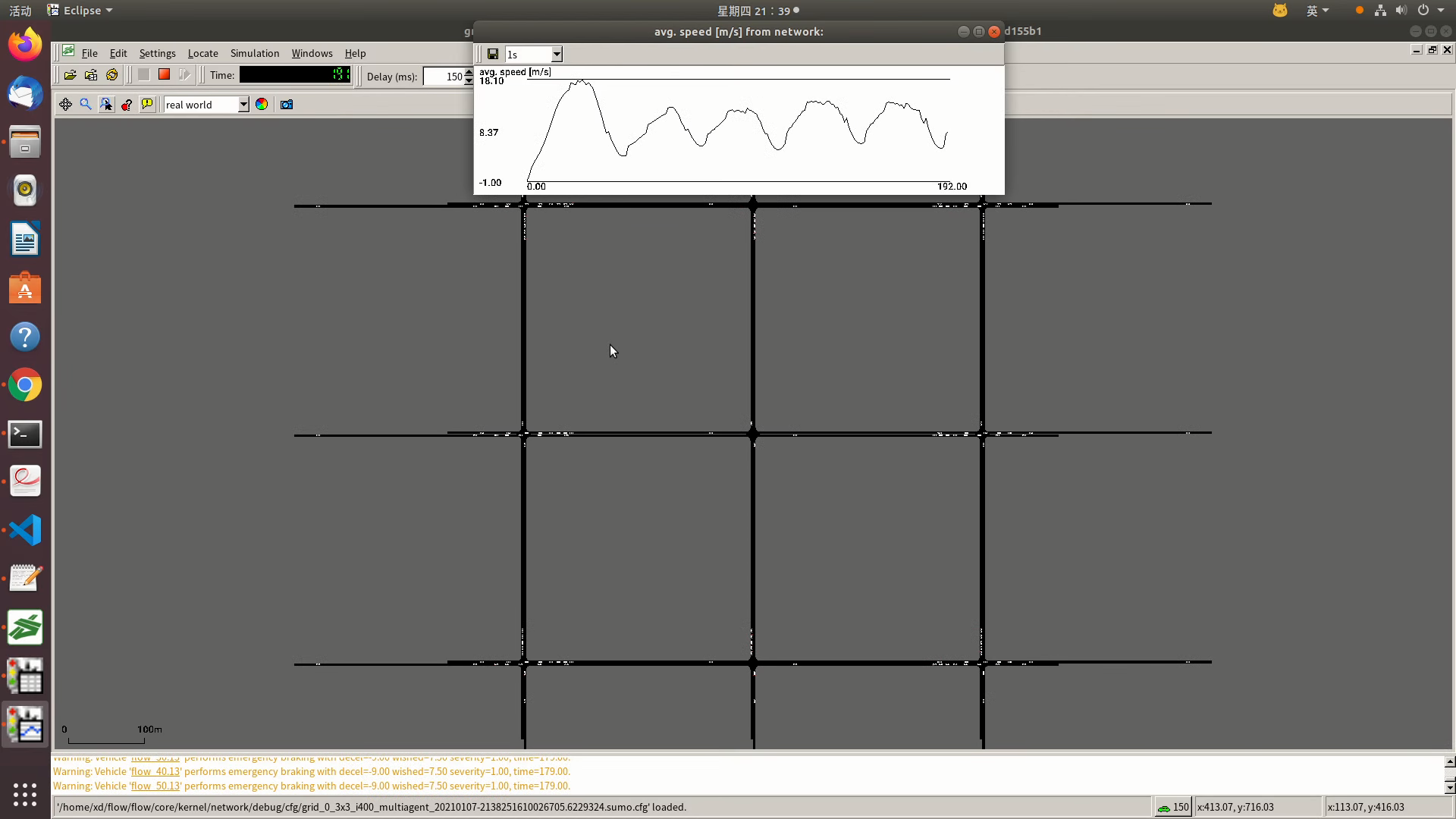Launch Thunderbird mail from the dock
The image size is (1456, 819).
[25, 93]
